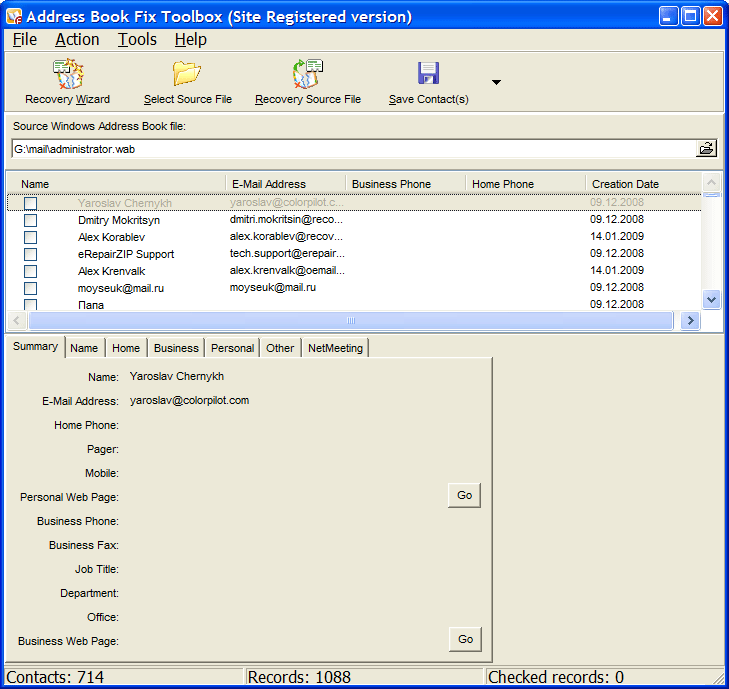Click the left arrow of horizontal scrollbar
The image size is (729, 689).
pyautogui.click(x=17, y=321)
